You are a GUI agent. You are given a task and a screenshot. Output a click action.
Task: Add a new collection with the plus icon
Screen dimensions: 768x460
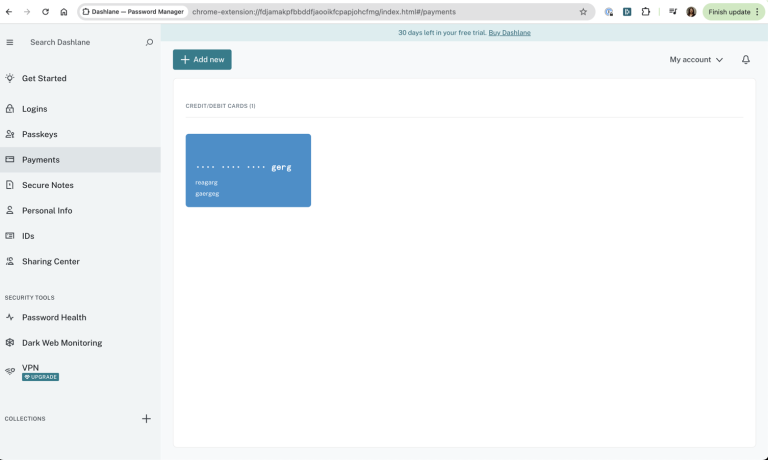click(146, 418)
